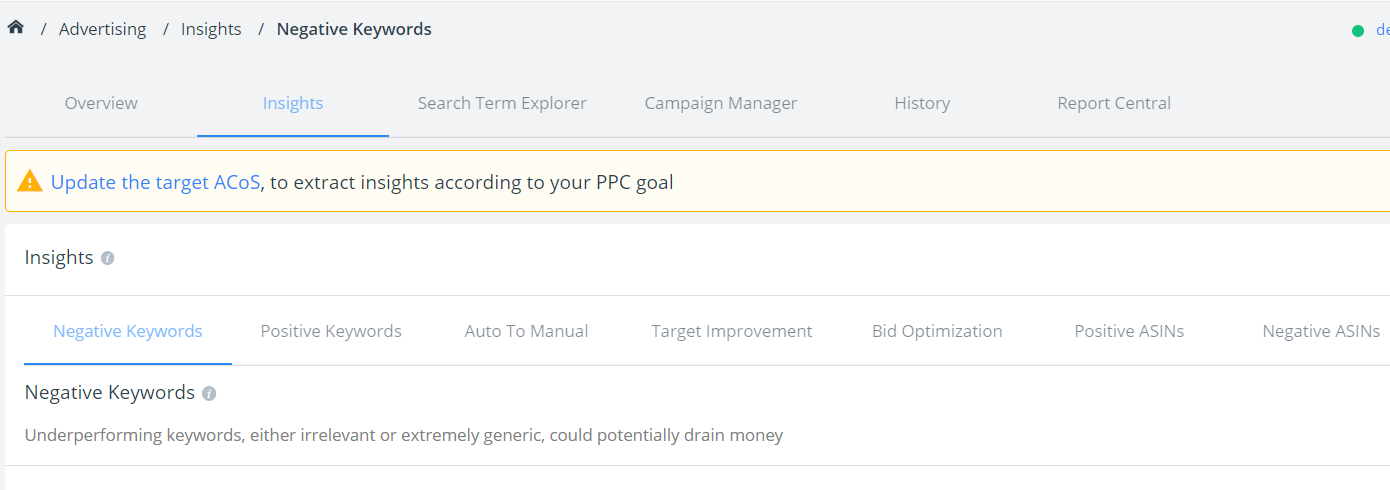The width and height of the screenshot is (1390, 490).
Task: Open the Search Term Explorer tab
Action: click(502, 103)
